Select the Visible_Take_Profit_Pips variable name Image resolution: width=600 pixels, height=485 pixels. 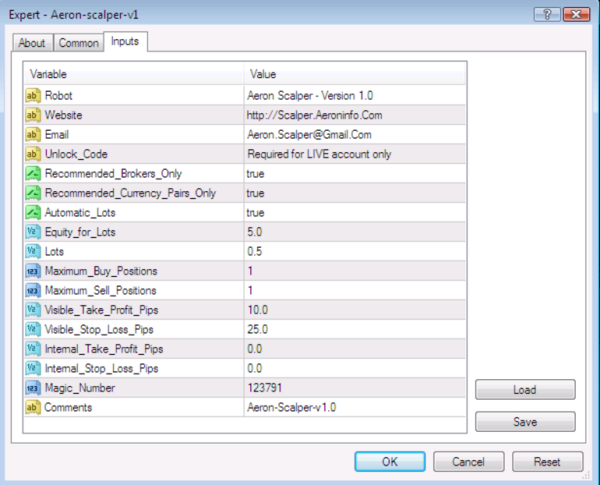pyautogui.click(x=101, y=310)
